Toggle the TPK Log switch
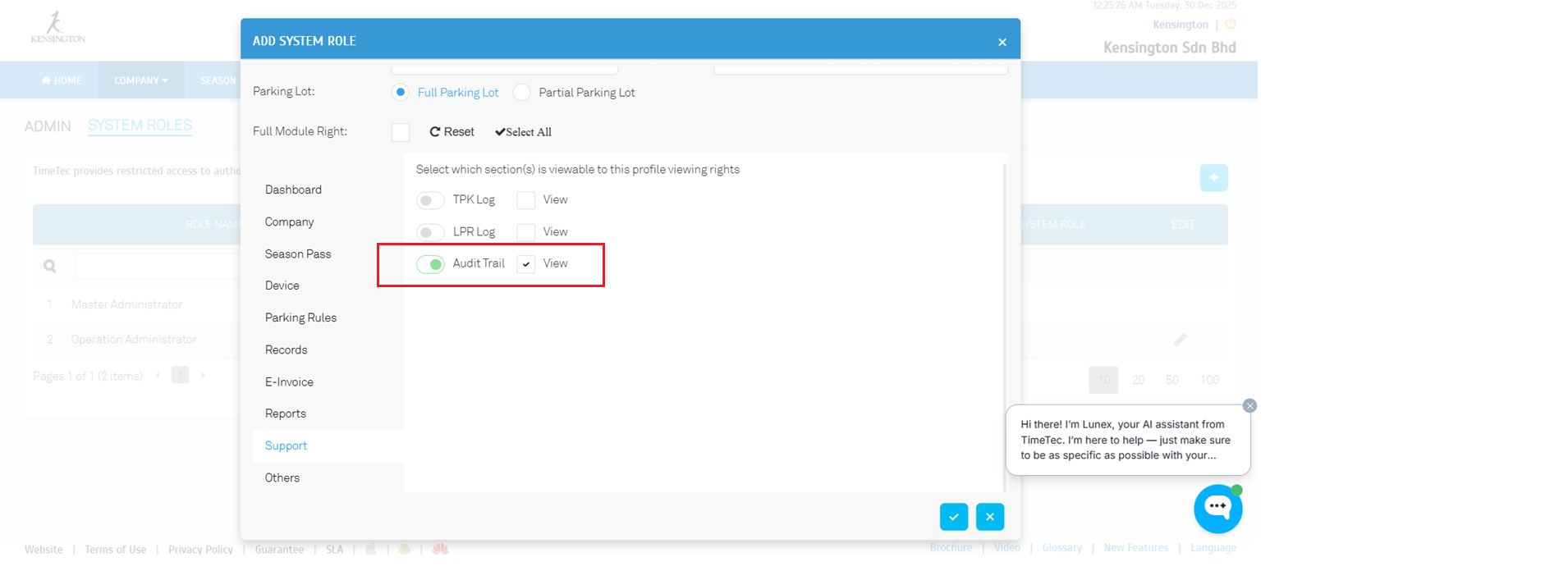Viewport: 1568px width, 571px height. 430,200
